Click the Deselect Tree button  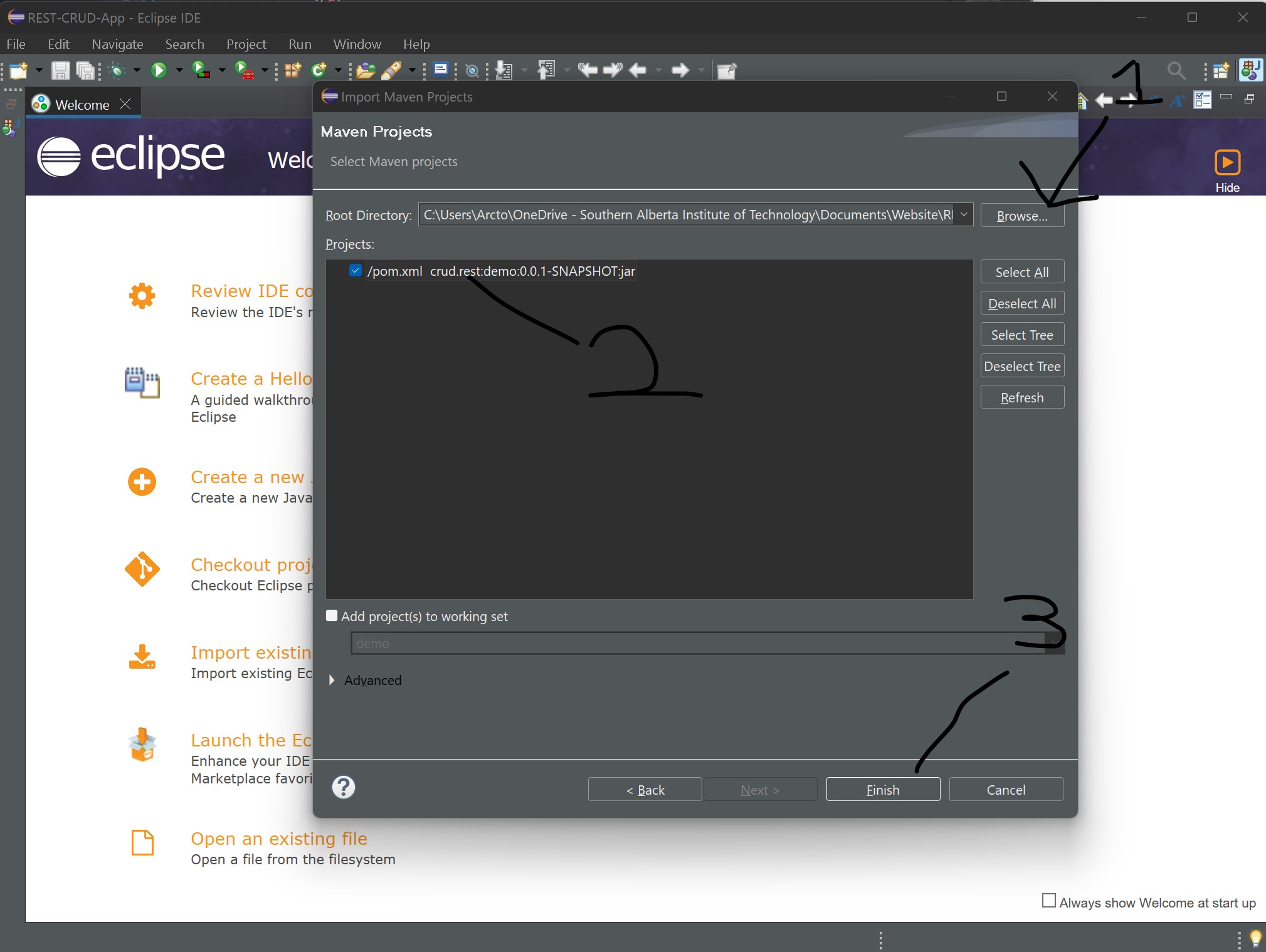(1022, 366)
